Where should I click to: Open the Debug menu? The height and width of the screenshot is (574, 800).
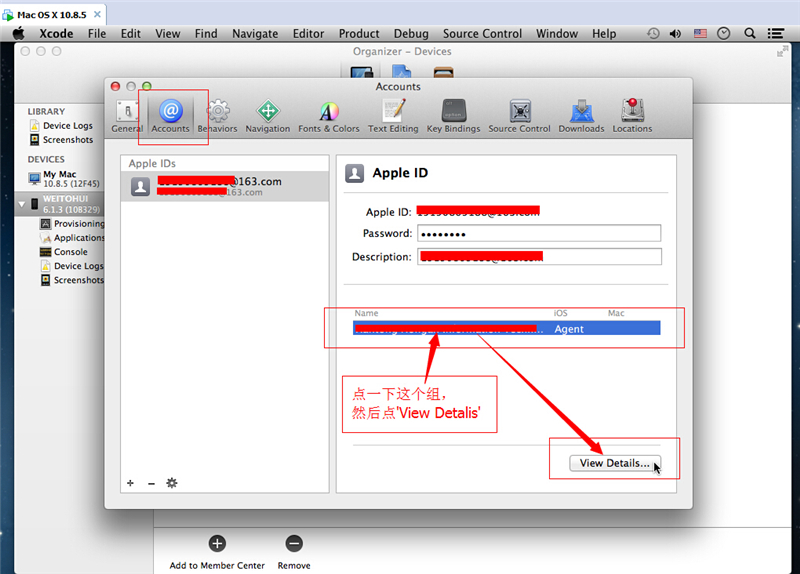click(x=411, y=34)
